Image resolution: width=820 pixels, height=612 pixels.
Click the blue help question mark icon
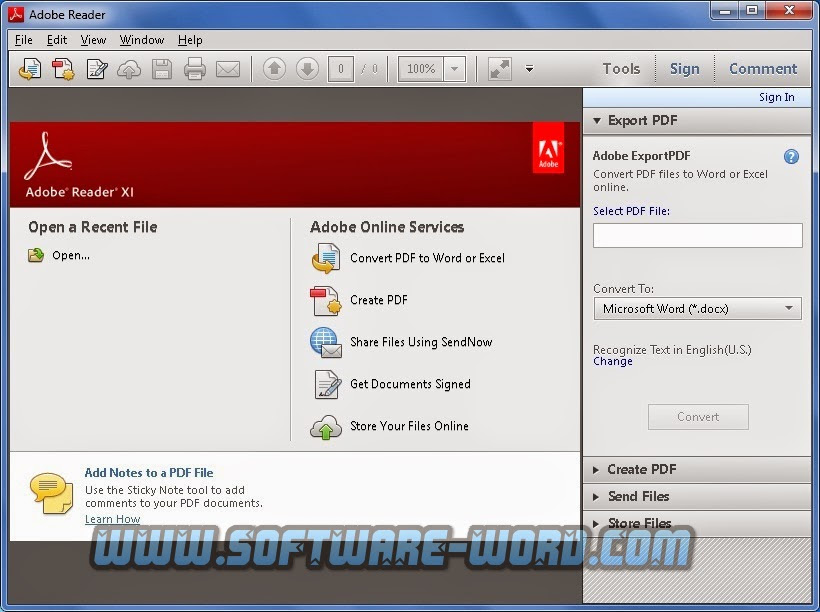point(791,156)
